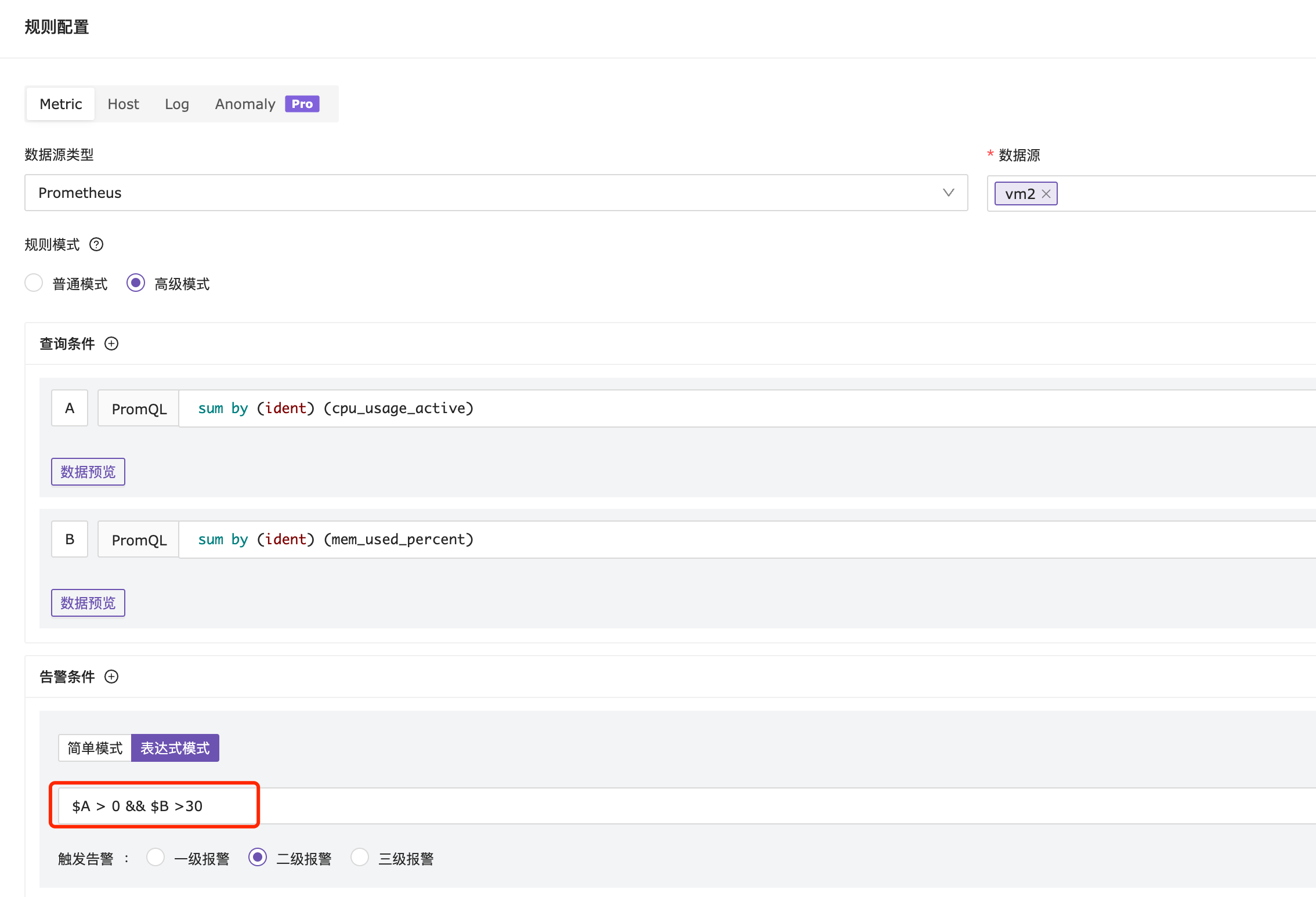Screen dimensions: 1316x897
Task: Switch to the Host tab
Action: pyautogui.click(x=123, y=104)
